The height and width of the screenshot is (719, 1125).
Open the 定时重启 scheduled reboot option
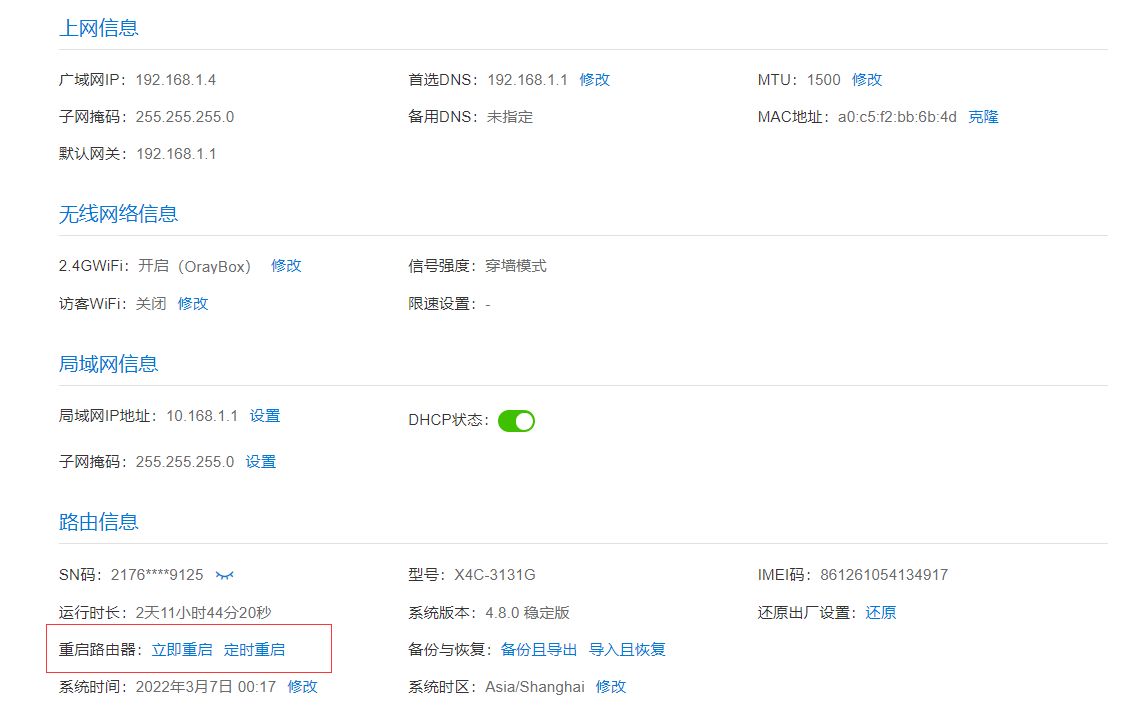coord(254,650)
